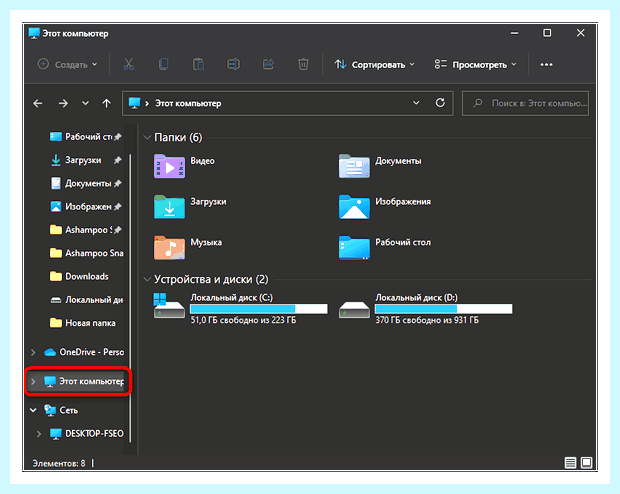Select Сеть in the sidebar

60,410
